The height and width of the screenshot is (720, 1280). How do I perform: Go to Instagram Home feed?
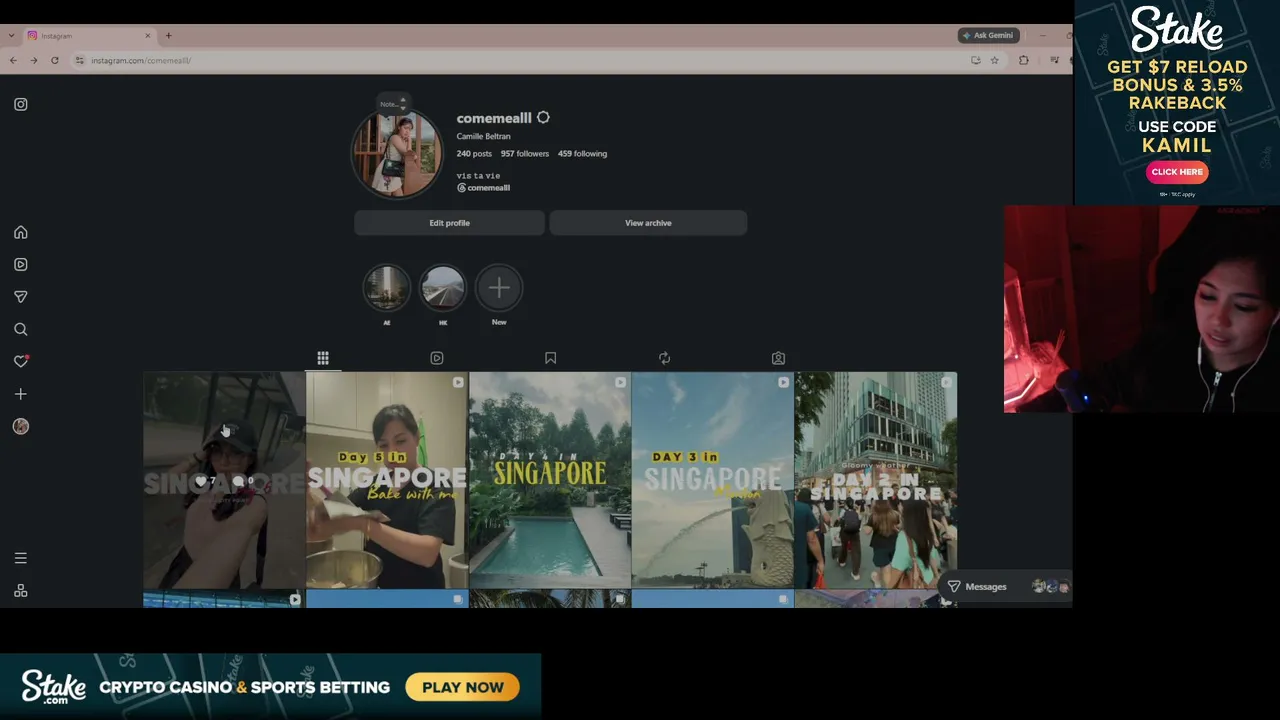21,232
